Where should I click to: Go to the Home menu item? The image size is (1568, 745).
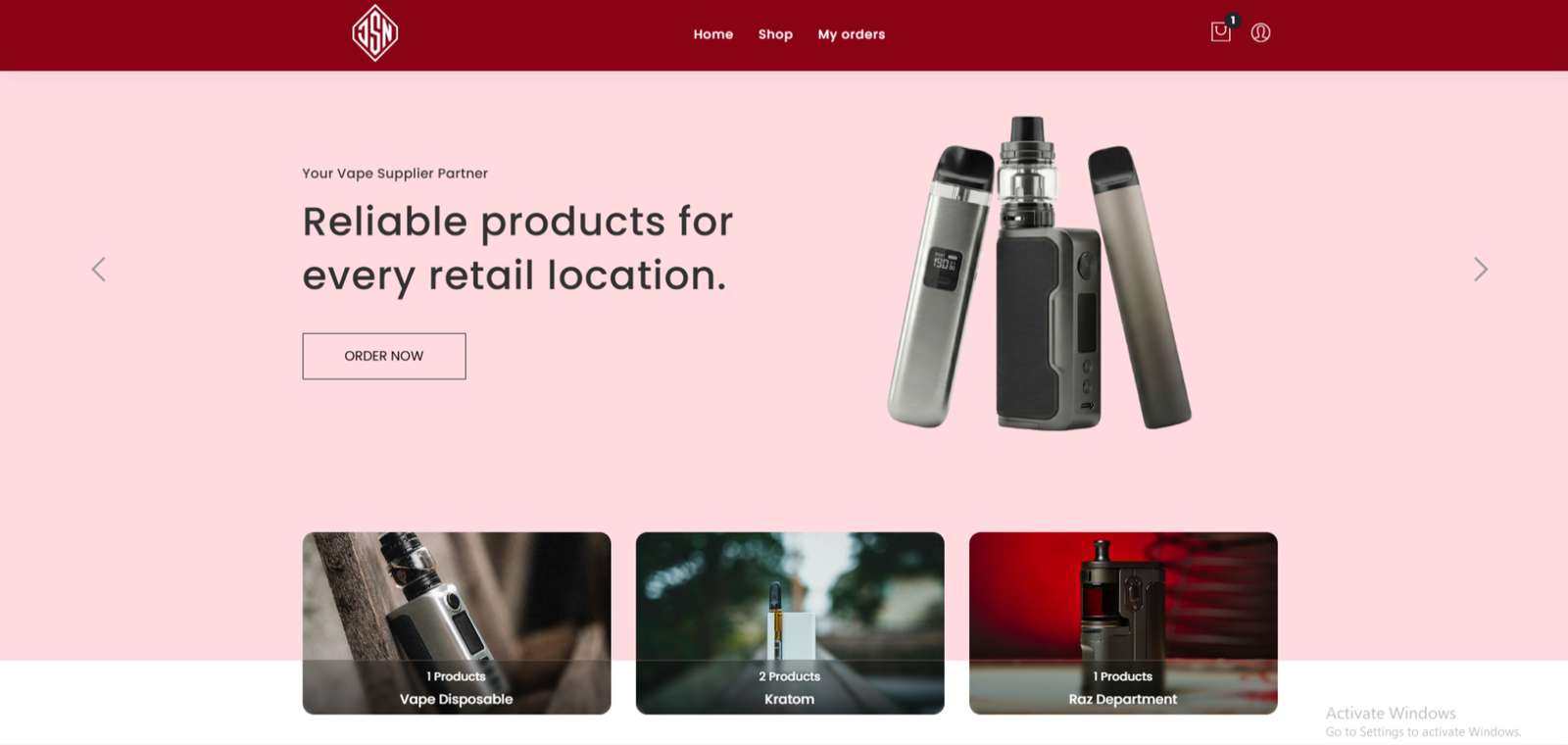tap(713, 34)
